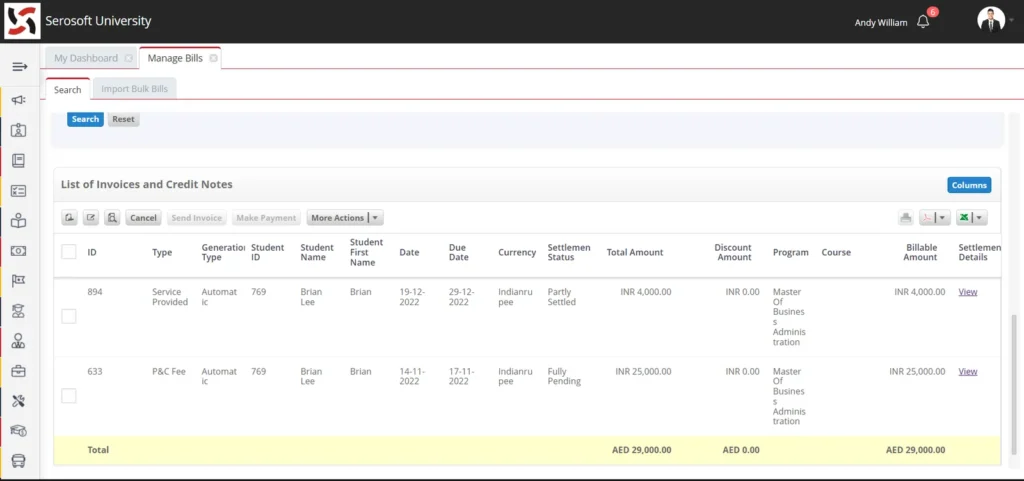The width and height of the screenshot is (1024, 481).
Task: Click the notification bell icon
Action: point(923,22)
